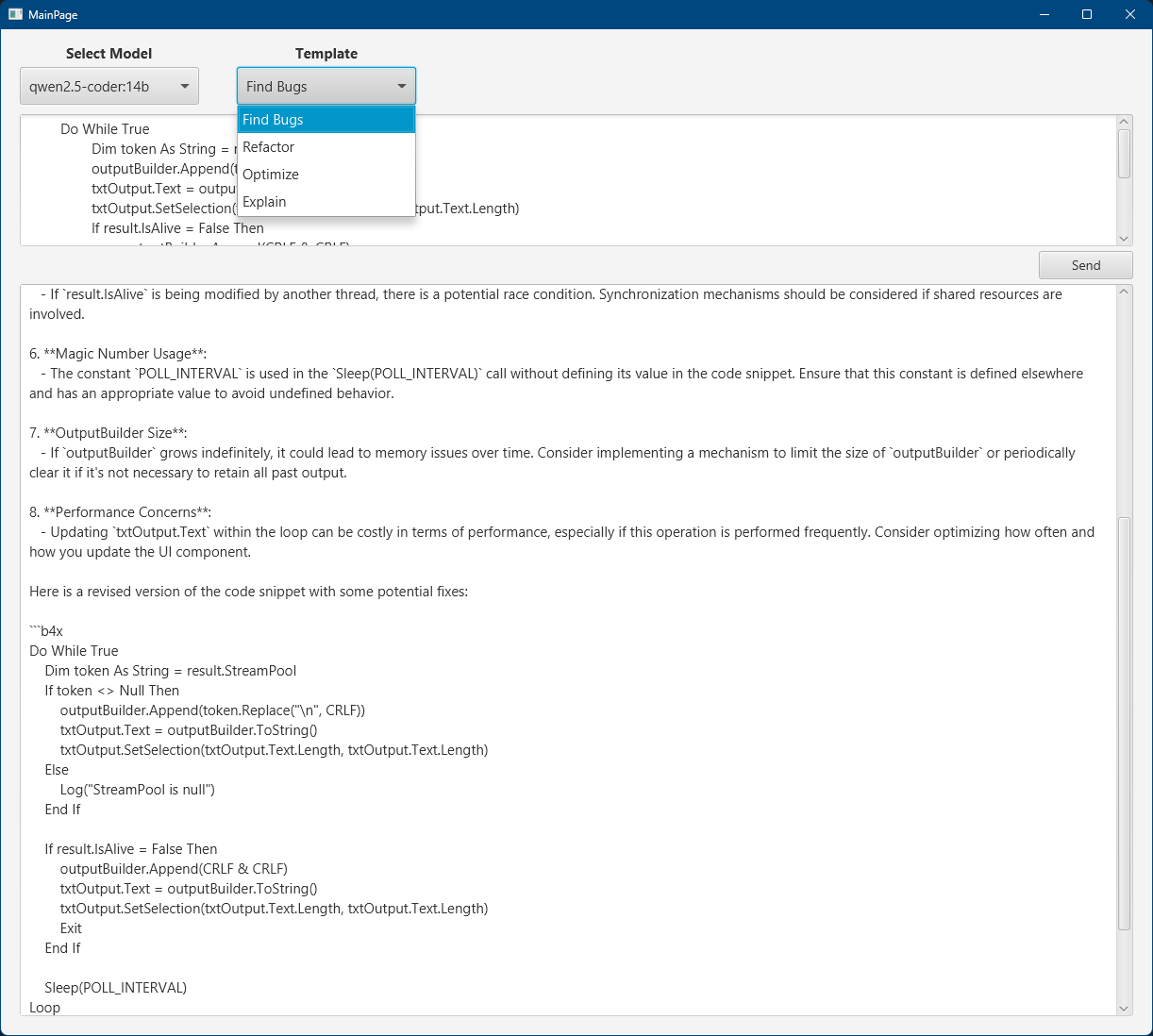This screenshot has width=1153, height=1036.
Task: Click the '```b4x' code fence line
Action: (46, 631)
